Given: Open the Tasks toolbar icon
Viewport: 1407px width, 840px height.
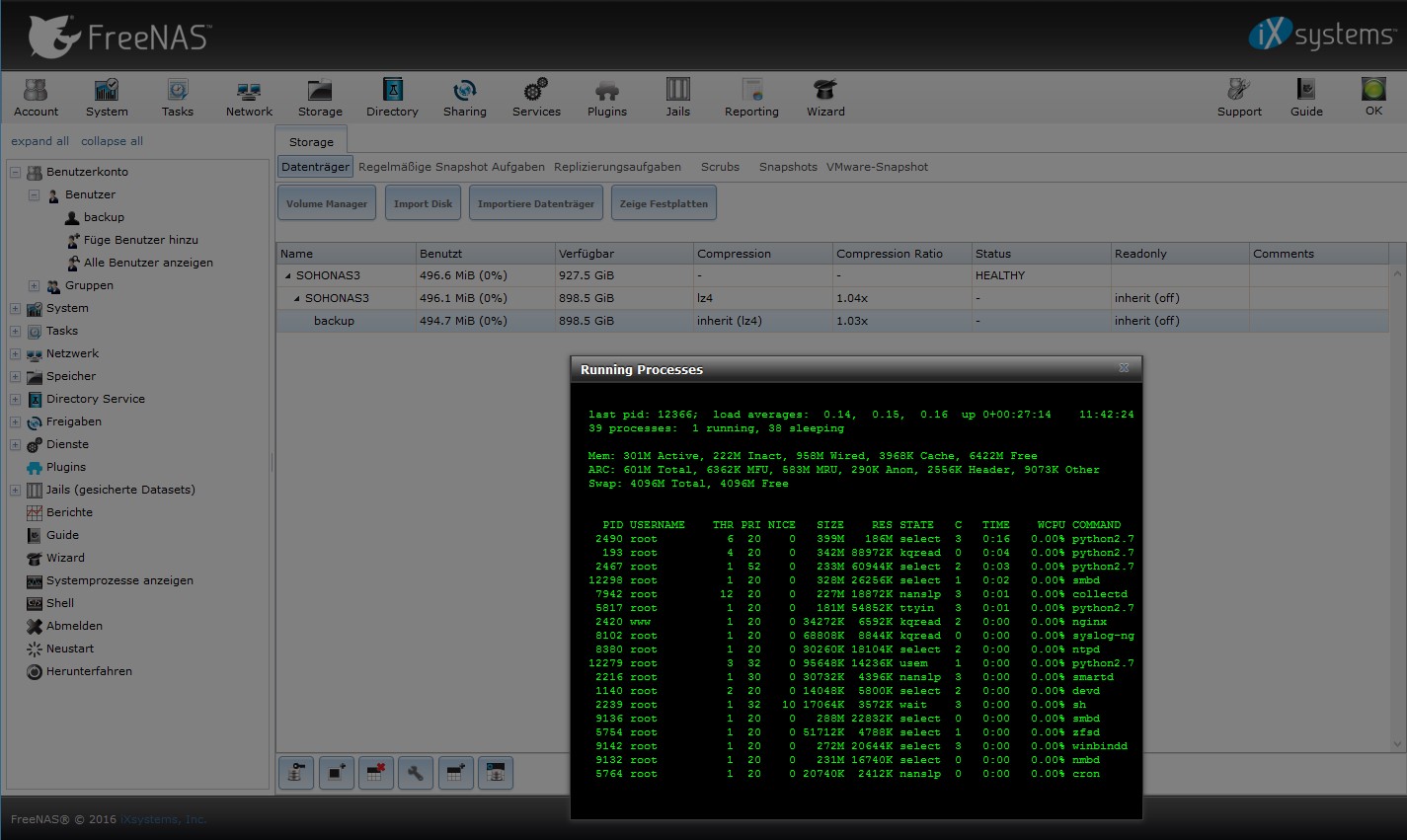Looking at the screenshot, I should pos(178,98).
